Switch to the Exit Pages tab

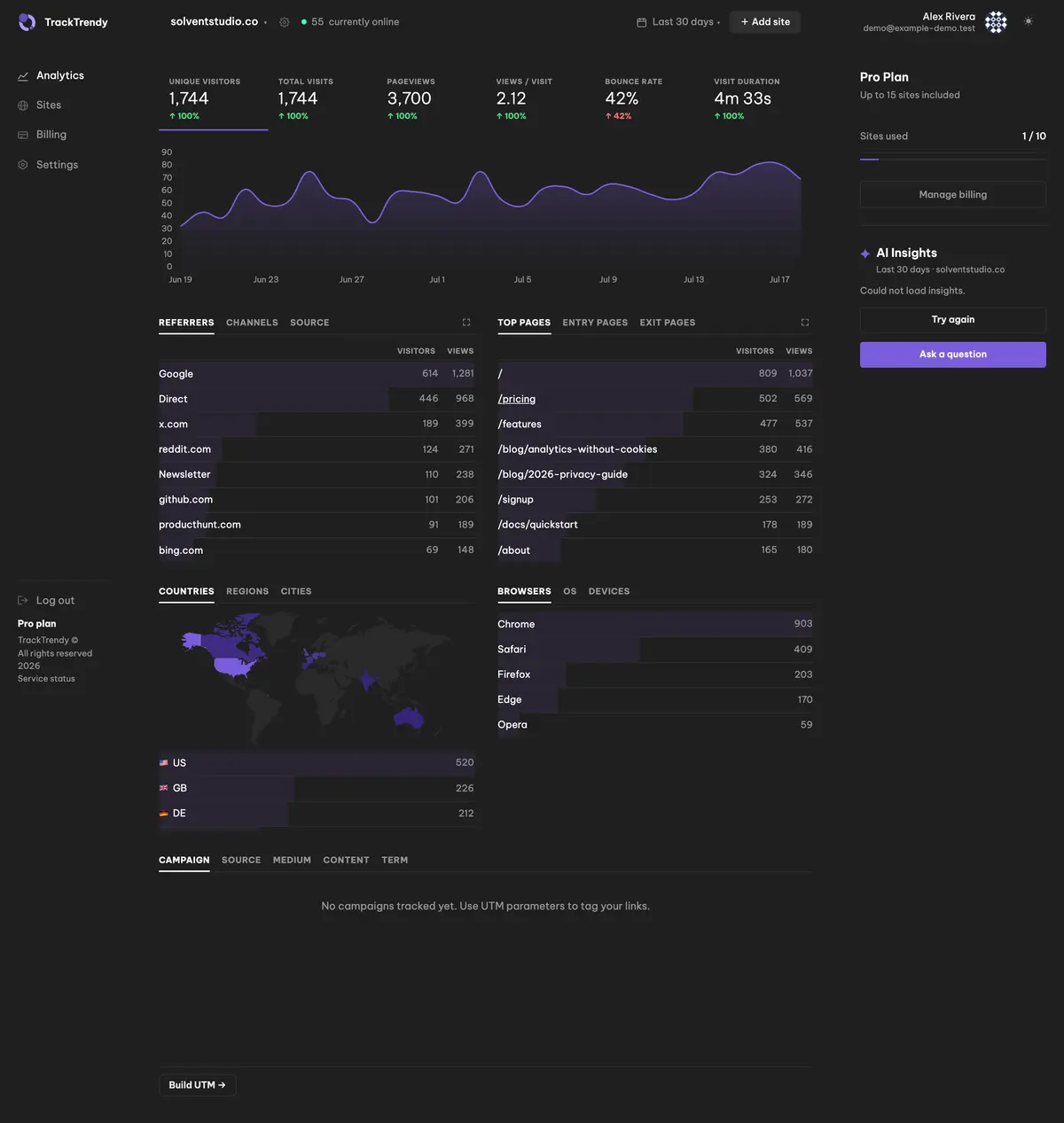coord(668,323)
